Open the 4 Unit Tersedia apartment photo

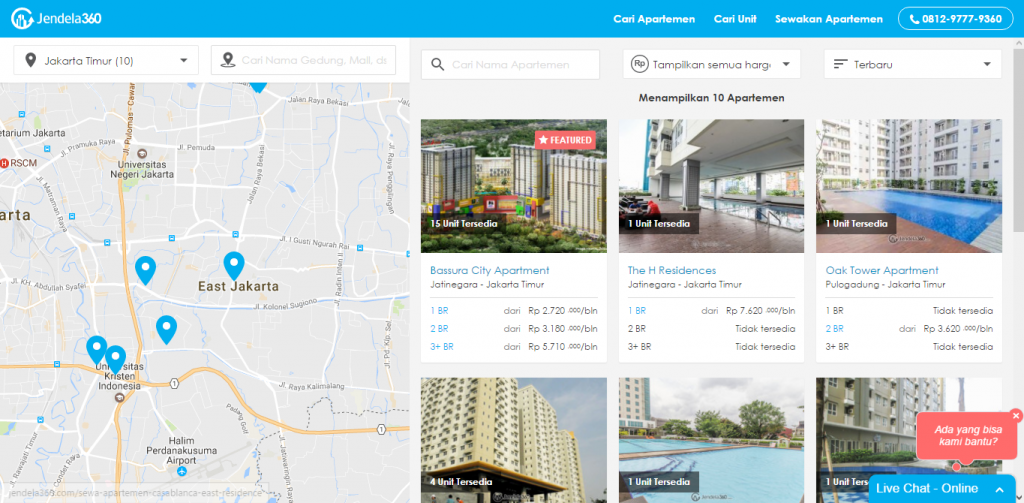[x=514, y=440]
